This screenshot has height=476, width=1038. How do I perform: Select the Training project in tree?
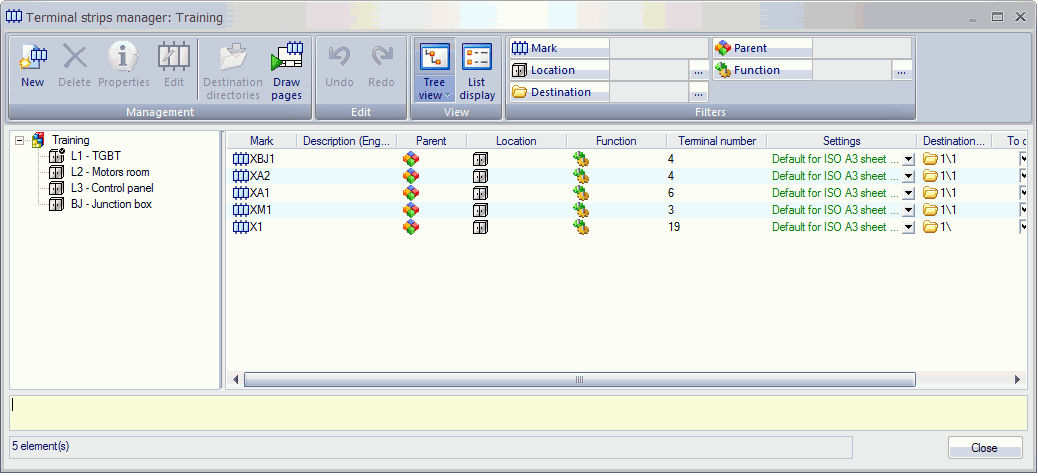click(71, 140)
